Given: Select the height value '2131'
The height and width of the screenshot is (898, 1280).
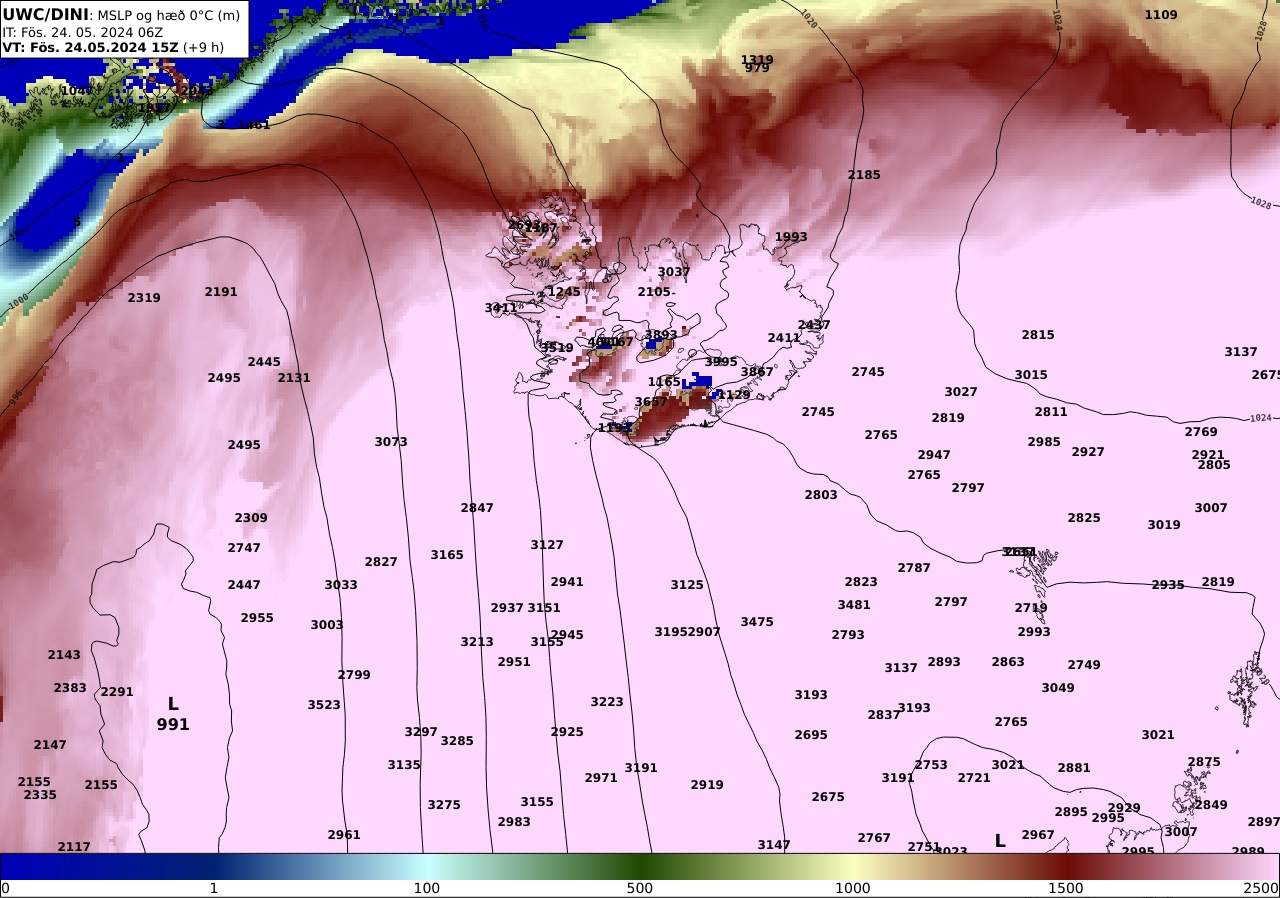Looking at the screenshot, I should pos(294,378).
